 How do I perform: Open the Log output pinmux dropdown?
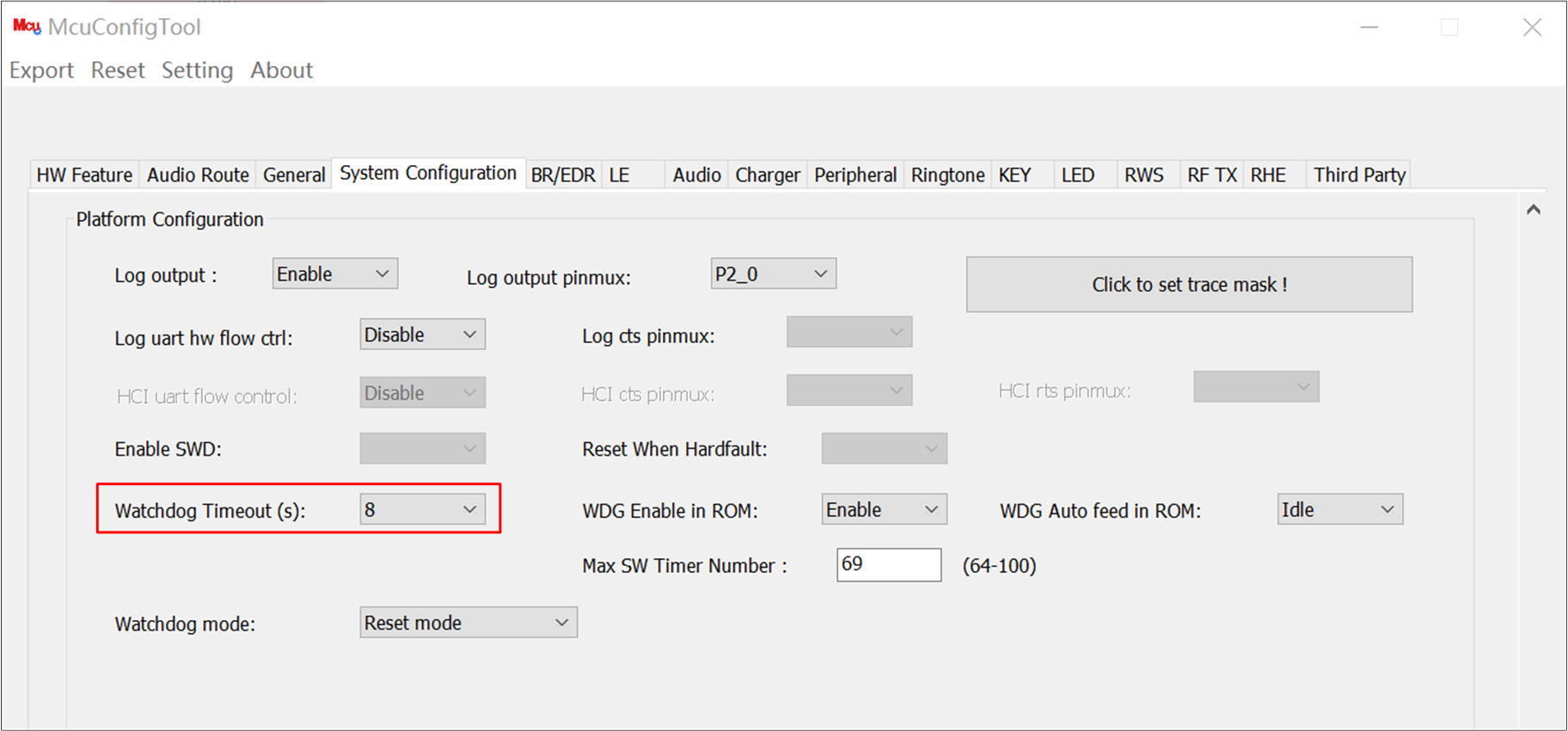(773, 274)
